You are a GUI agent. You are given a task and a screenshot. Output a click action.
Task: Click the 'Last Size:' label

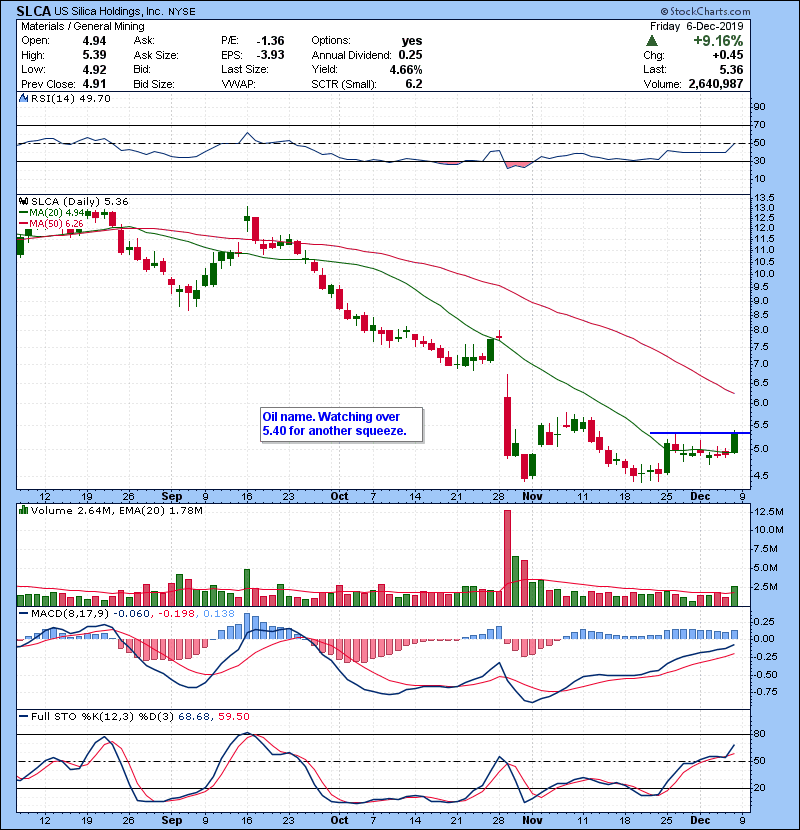245,69
